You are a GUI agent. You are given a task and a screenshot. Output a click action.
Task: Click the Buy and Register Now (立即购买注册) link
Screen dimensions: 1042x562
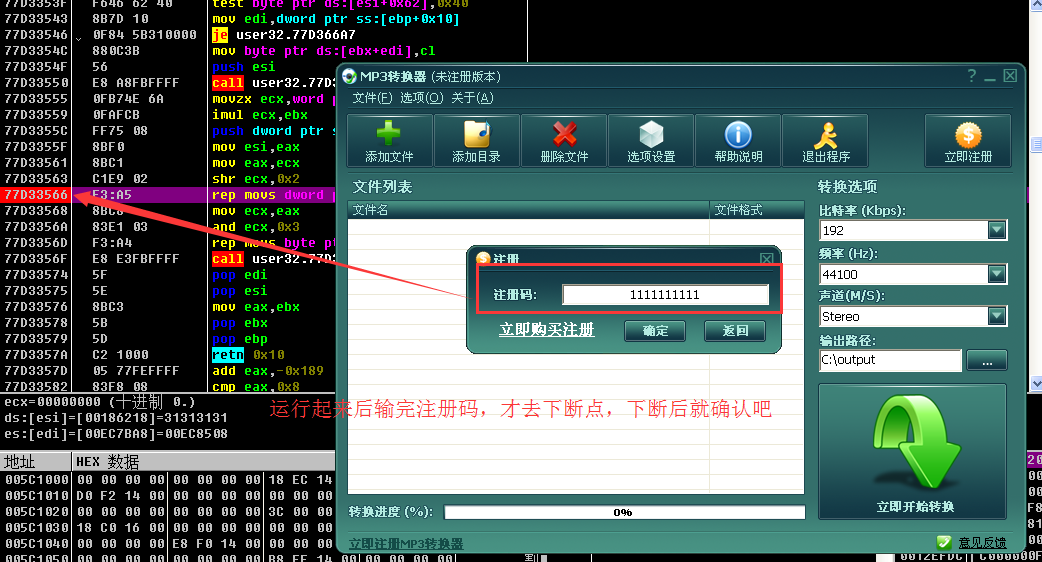click(x=547, y=330)
